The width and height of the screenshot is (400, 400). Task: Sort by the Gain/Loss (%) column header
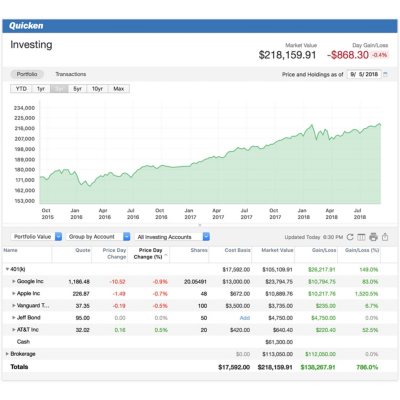362,250
